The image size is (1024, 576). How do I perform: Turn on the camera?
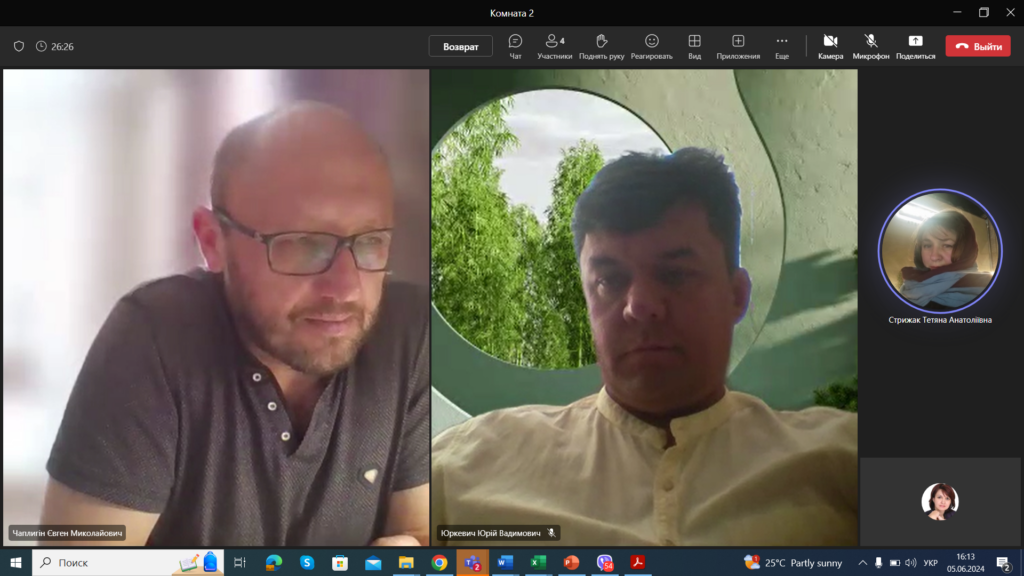(830, 46)
